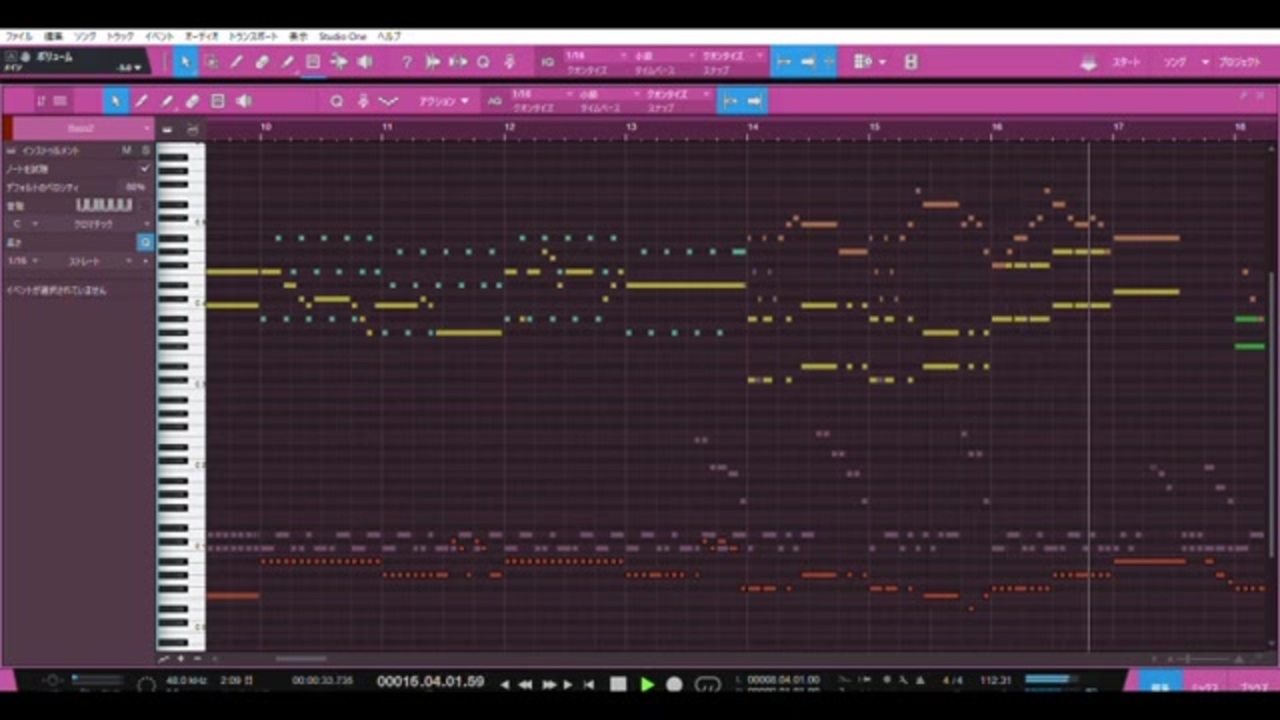The height and width of the screenshot is (720, 1280).
Task: Click the プロジェクト page button
Action: click(x=1240, y=62)
